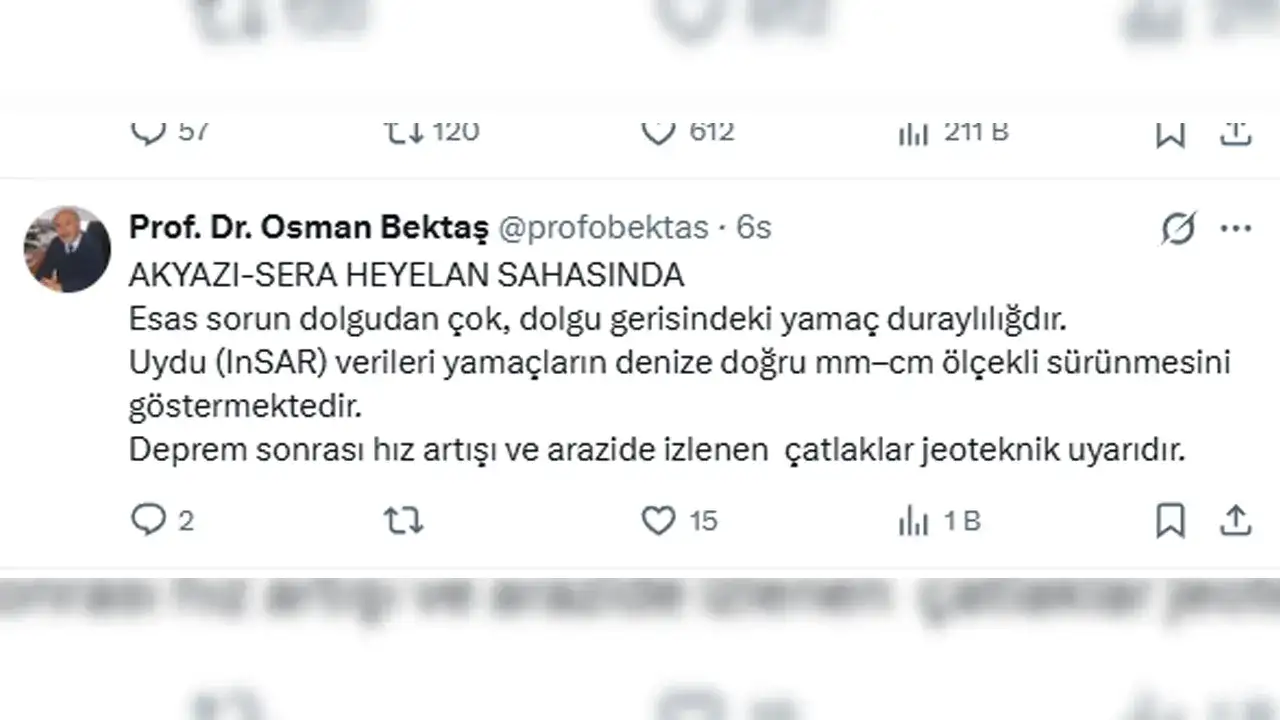Viewport: 1280px width, 720px height.
Task: Share the AKYAZI-SERA tweet
Action: 1236,520
